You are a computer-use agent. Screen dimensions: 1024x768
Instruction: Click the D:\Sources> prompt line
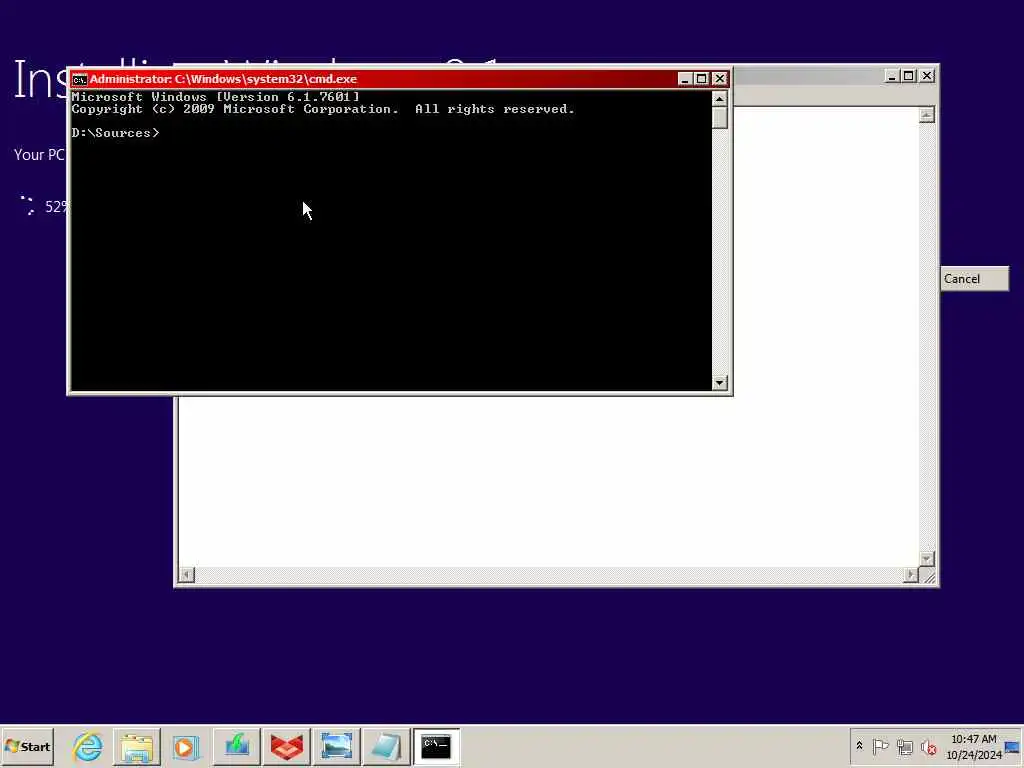[x=116, y=133]
